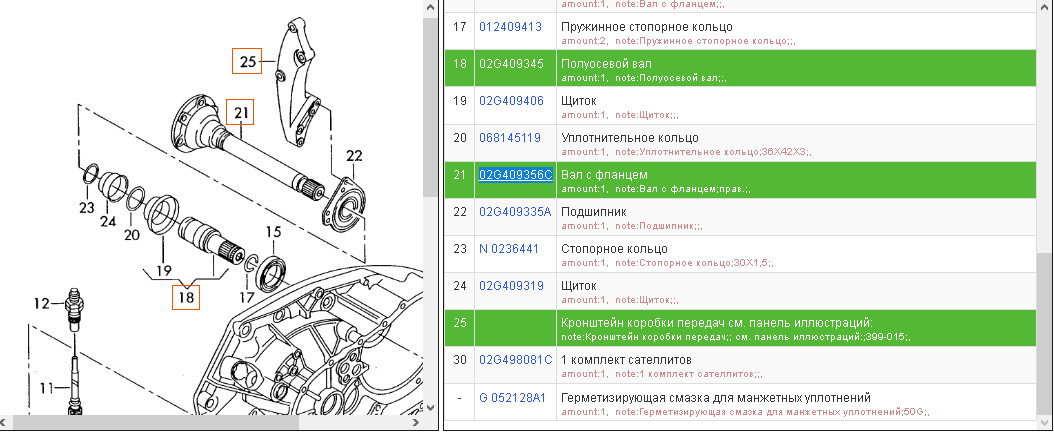
Task: Open bearing part number 02G409335A
Action: [515, 211]
